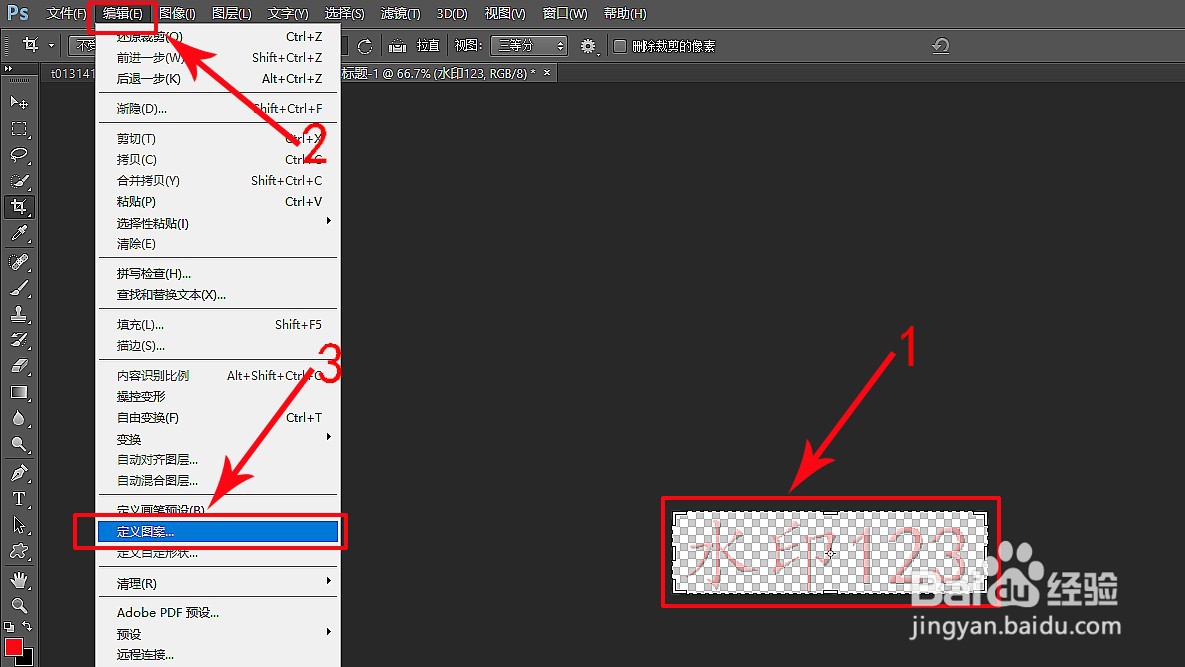The width and height of the screenshot is (1185, 667).
Task: Close the untitled document tab
Action: pyautogui.click(x=547, y=73)
